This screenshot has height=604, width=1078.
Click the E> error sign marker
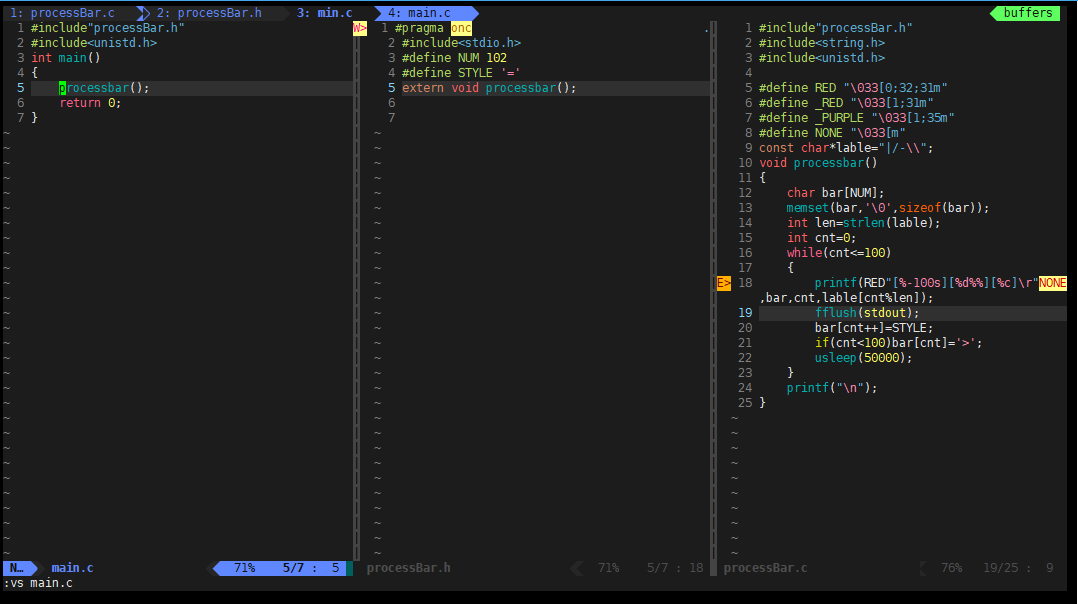coord(724,283)
